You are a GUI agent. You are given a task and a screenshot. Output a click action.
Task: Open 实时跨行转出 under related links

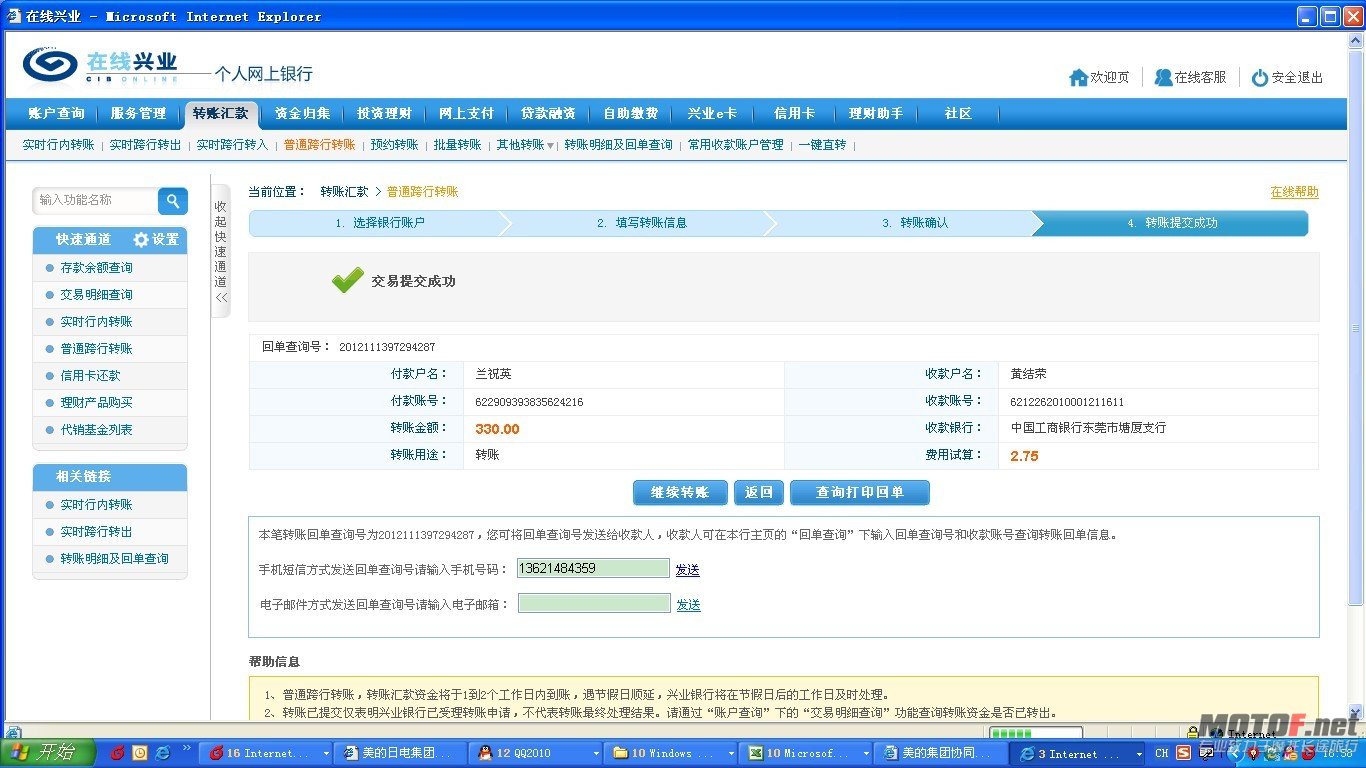click(x=96, y=532)
